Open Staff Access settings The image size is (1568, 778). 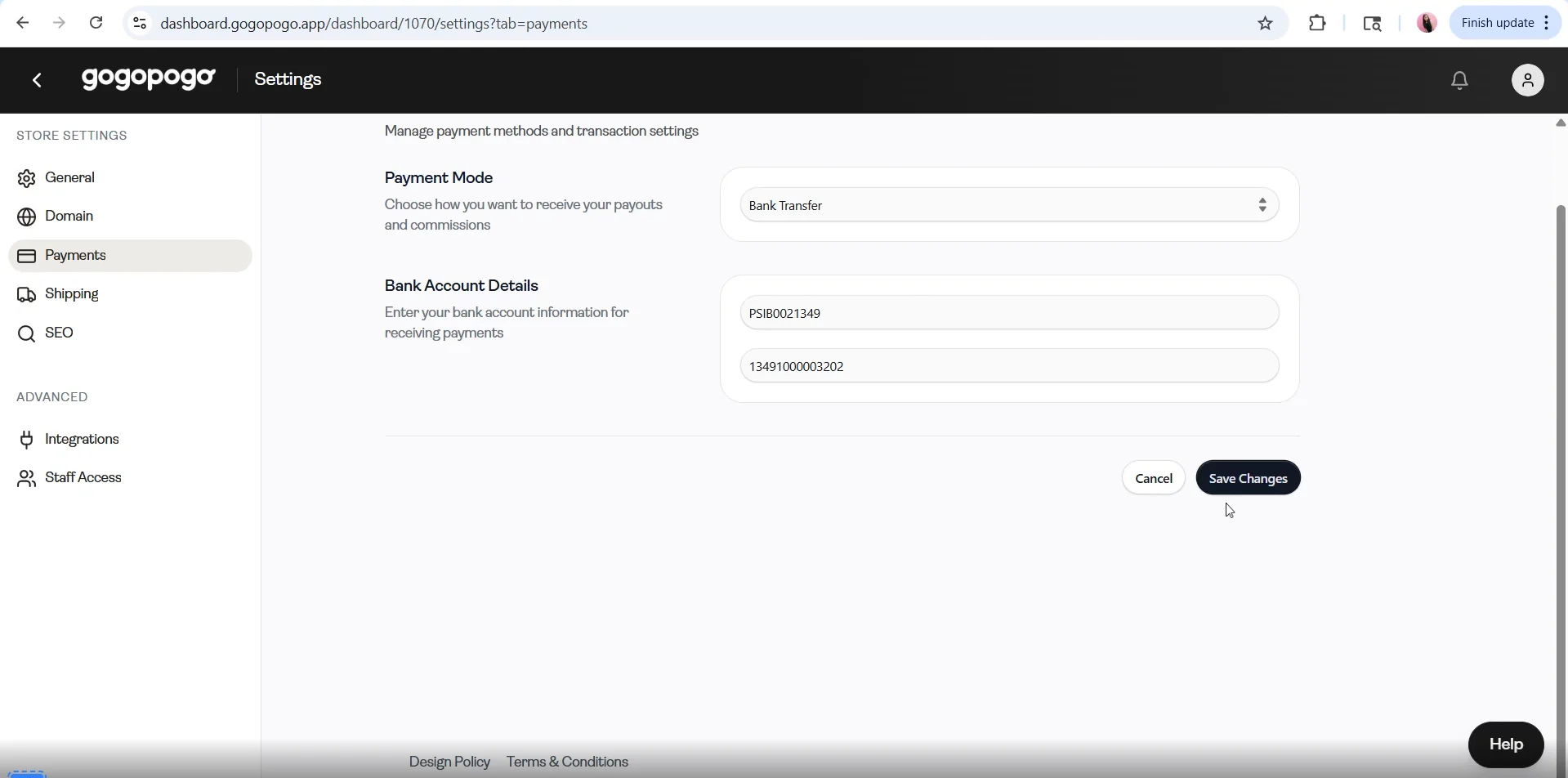130,478
